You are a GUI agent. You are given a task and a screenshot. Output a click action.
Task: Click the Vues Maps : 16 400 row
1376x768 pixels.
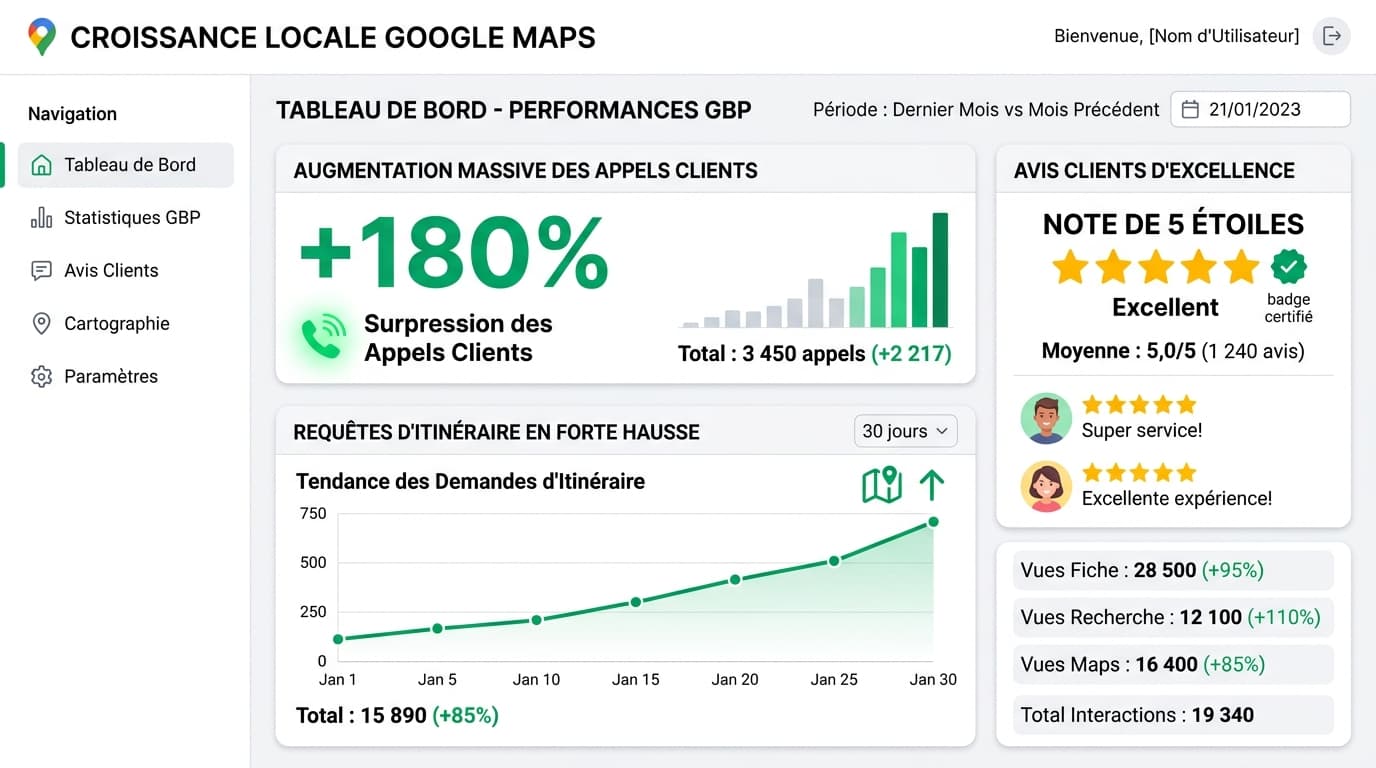(x=1174, y=664)
